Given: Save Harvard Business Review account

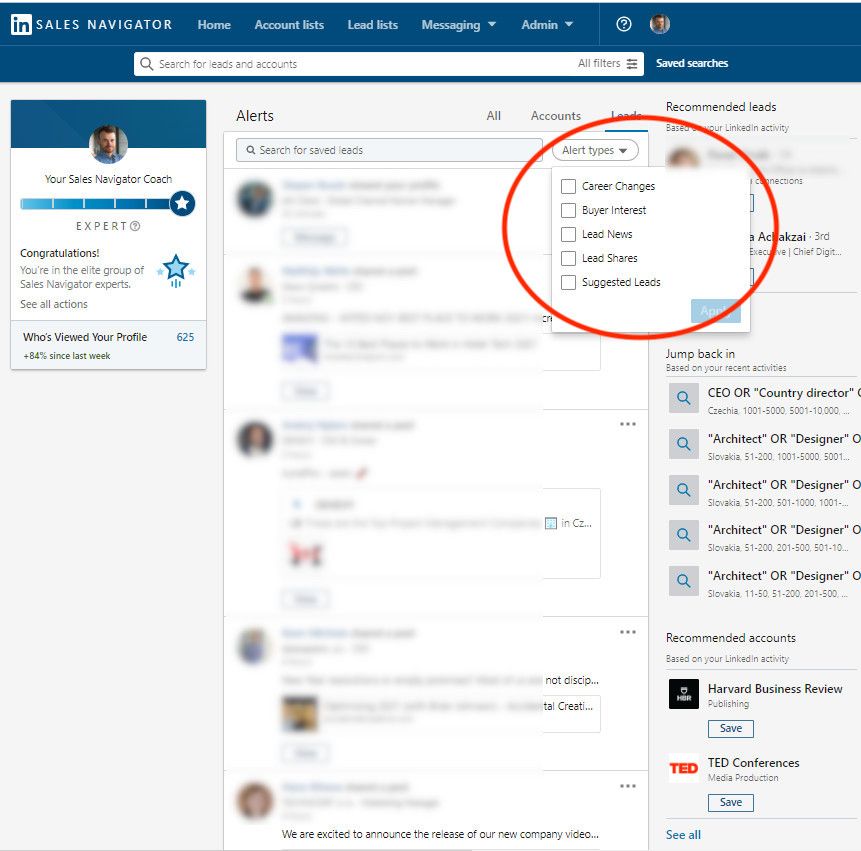Looking at the screenshot, I should [731, 729].
